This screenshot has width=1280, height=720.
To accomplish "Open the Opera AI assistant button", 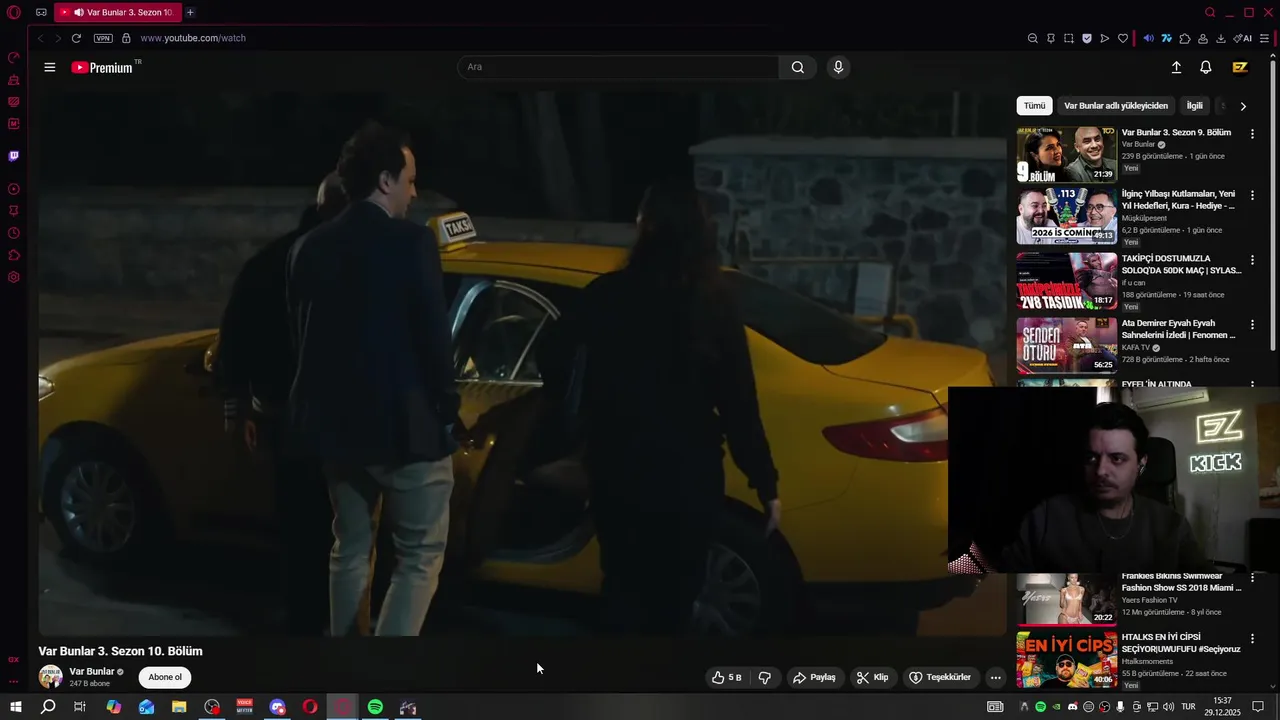I will pyautogui.click(x=1243, y=38).
